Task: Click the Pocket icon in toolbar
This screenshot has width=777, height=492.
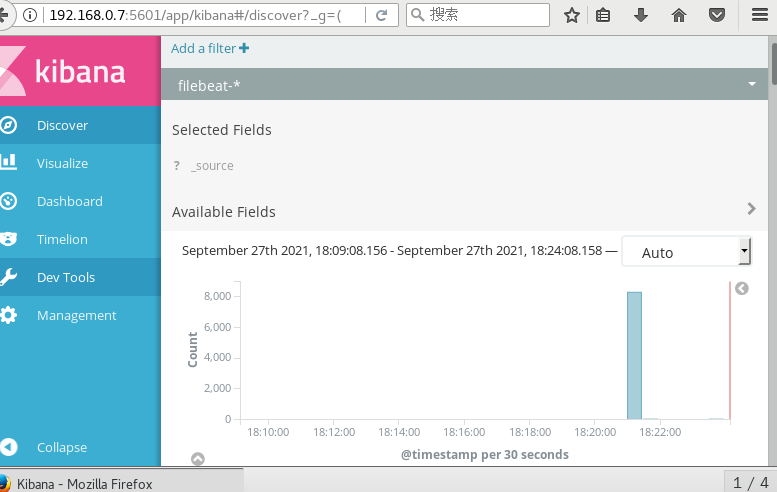Action: (717, 15)
